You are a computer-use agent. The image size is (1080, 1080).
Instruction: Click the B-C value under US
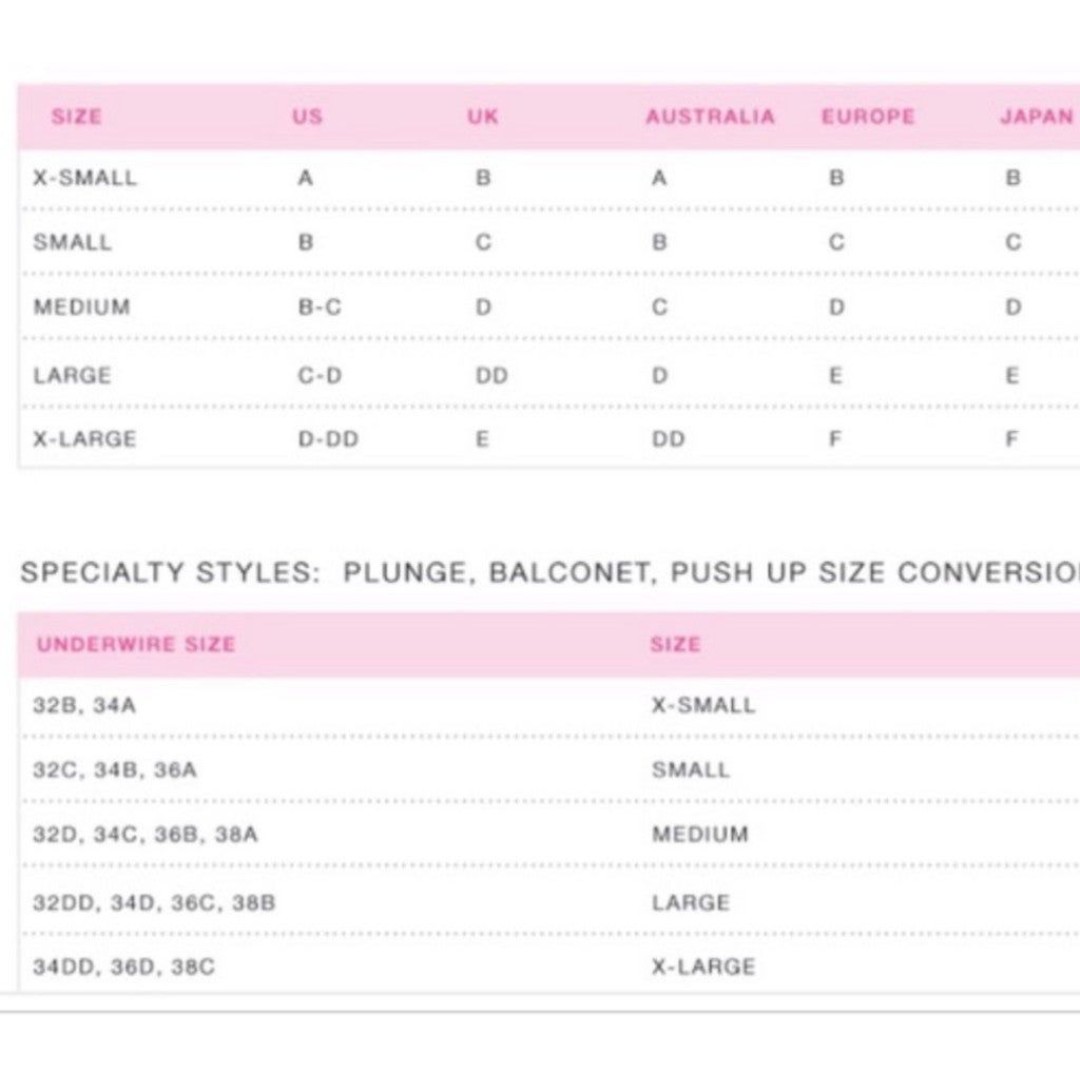click(x=320, y=307)
